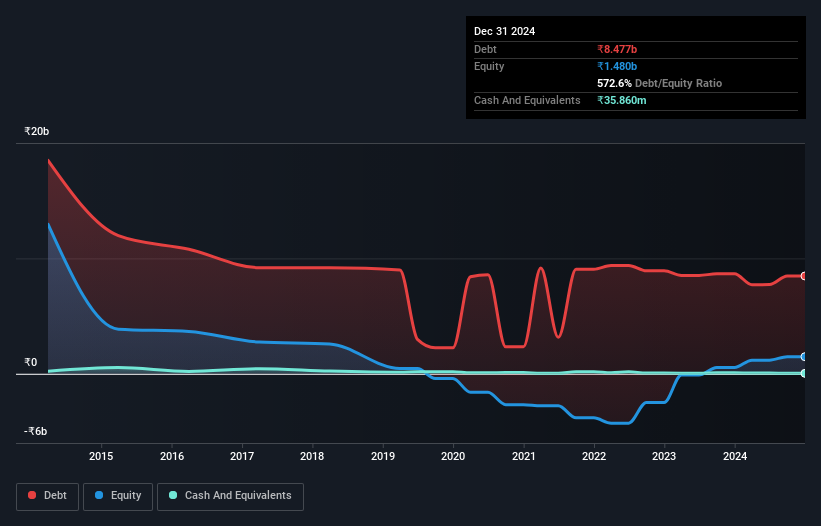Click the ₹1.480b equity value

(x=617, y=66)
